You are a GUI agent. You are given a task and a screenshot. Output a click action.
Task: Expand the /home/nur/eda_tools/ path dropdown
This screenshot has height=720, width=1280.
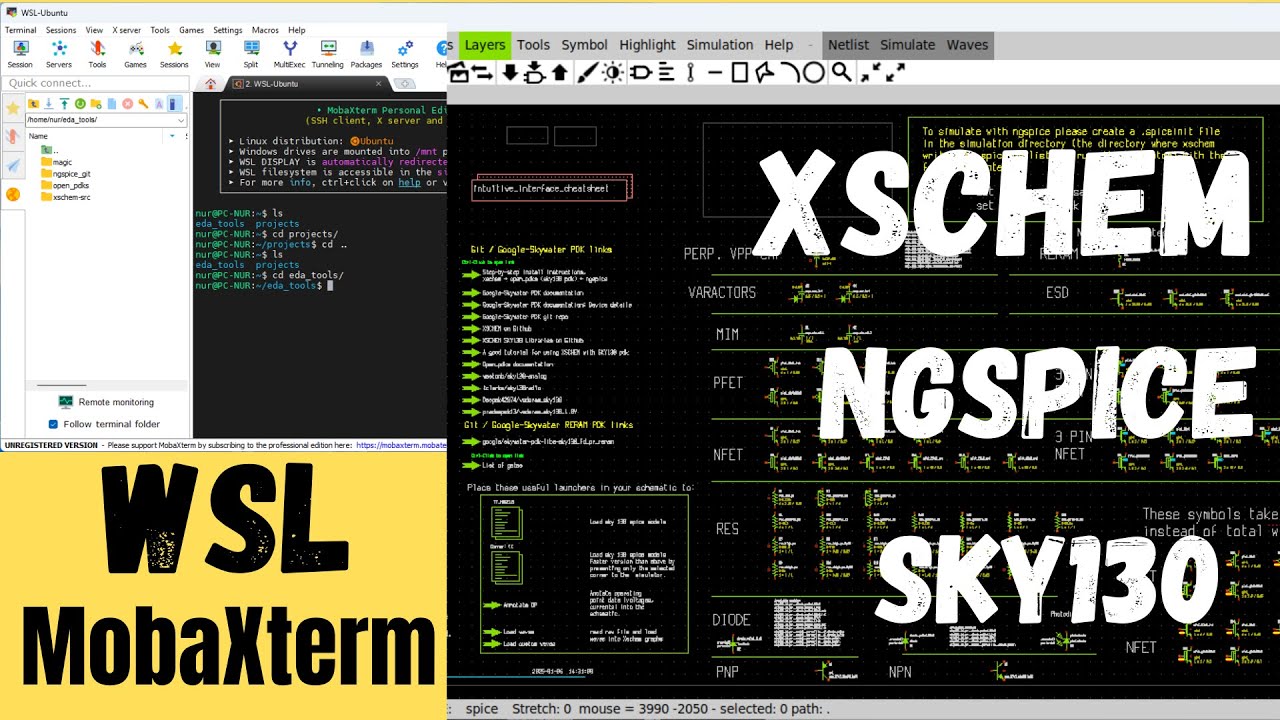(181, 120)
